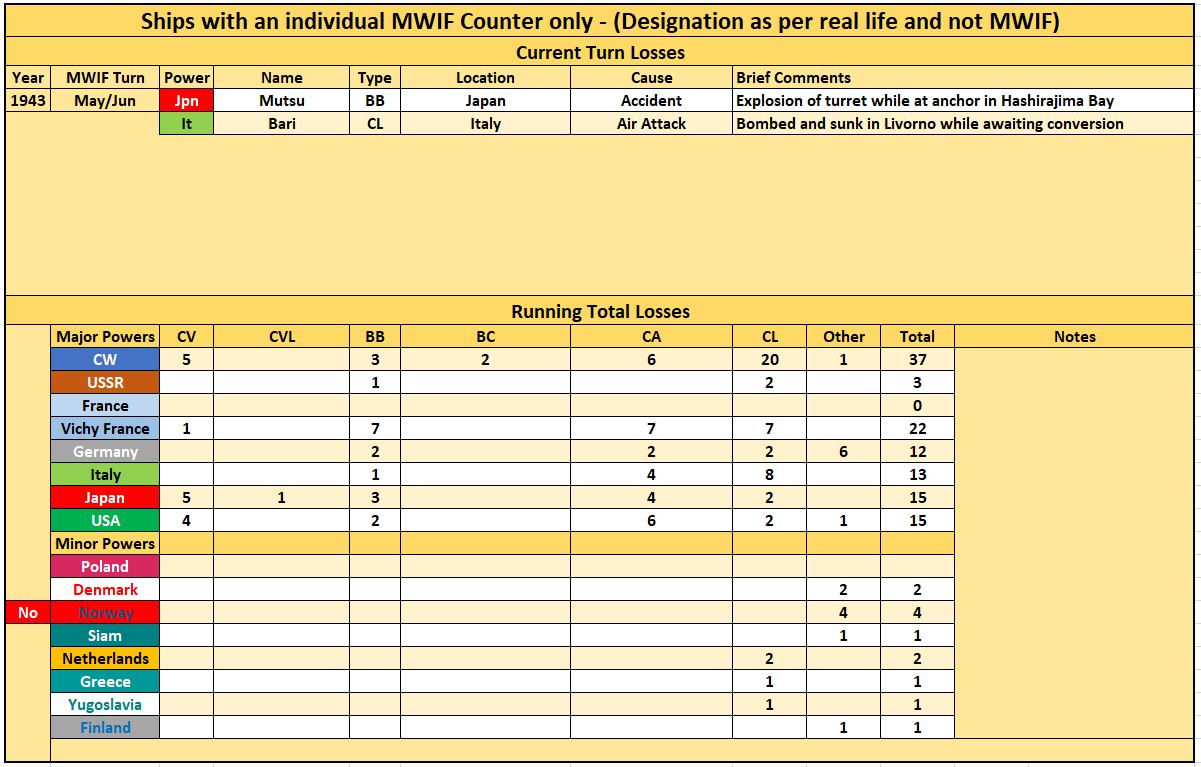Click the red 'No' cell beside Norway
The image size is (1201, 767).
click(x=28, y=613)
